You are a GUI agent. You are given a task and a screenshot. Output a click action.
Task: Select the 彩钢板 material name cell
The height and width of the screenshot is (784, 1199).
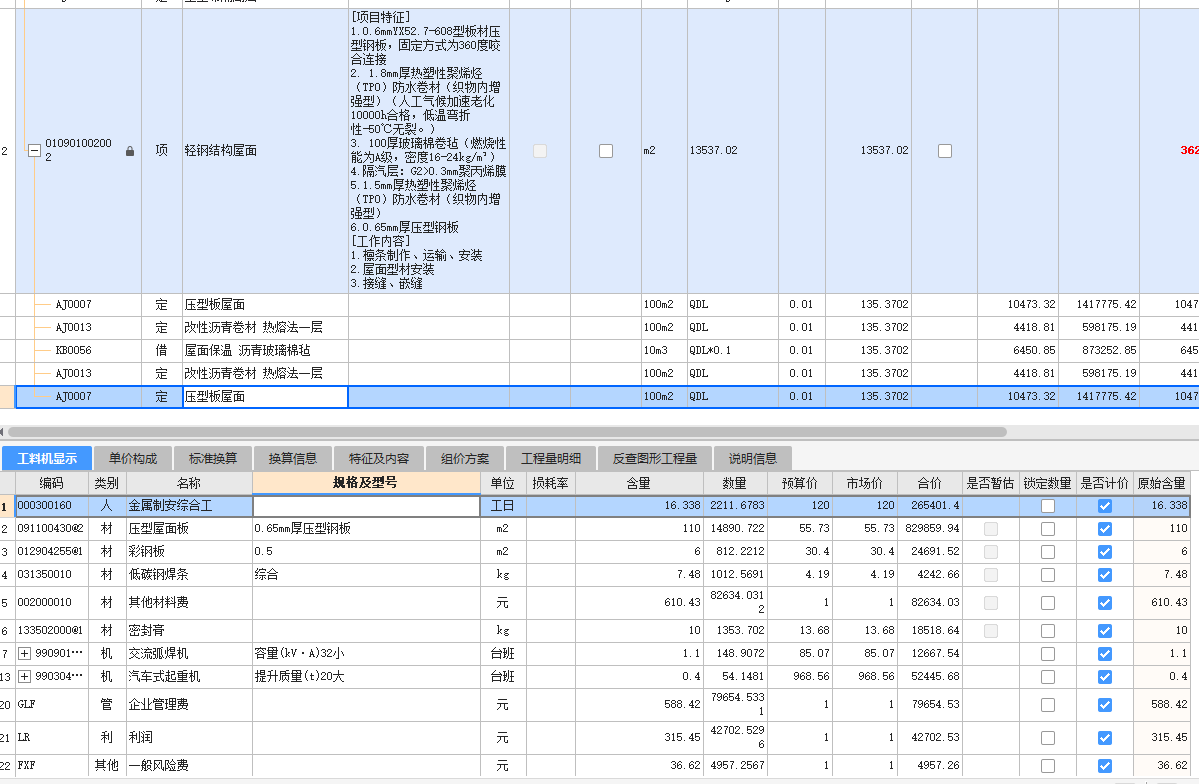[189, 551]
